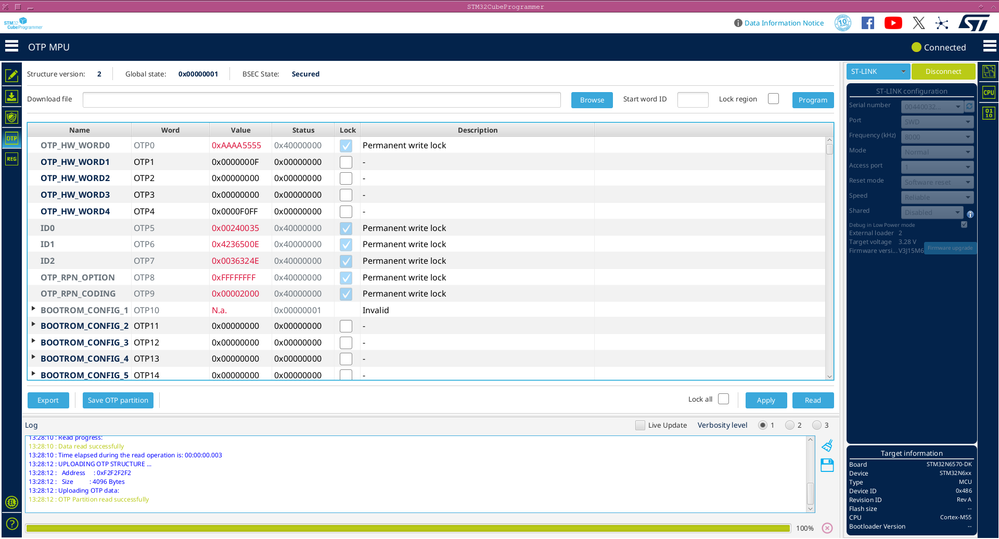Toggle Debug in Low Power mode checkbox
This screenshot has width=999, height=539.
click(x=964, y=224)
